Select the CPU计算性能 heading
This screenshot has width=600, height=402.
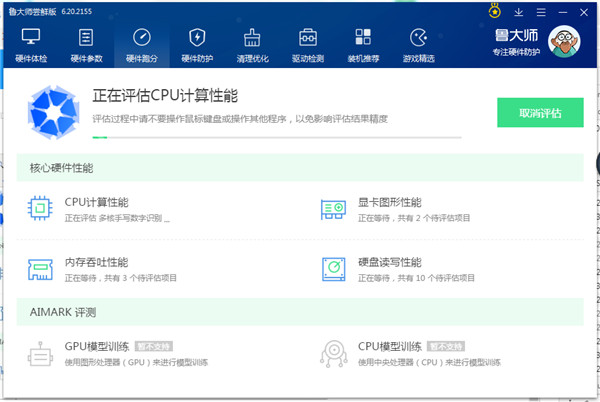coord(96,202)
